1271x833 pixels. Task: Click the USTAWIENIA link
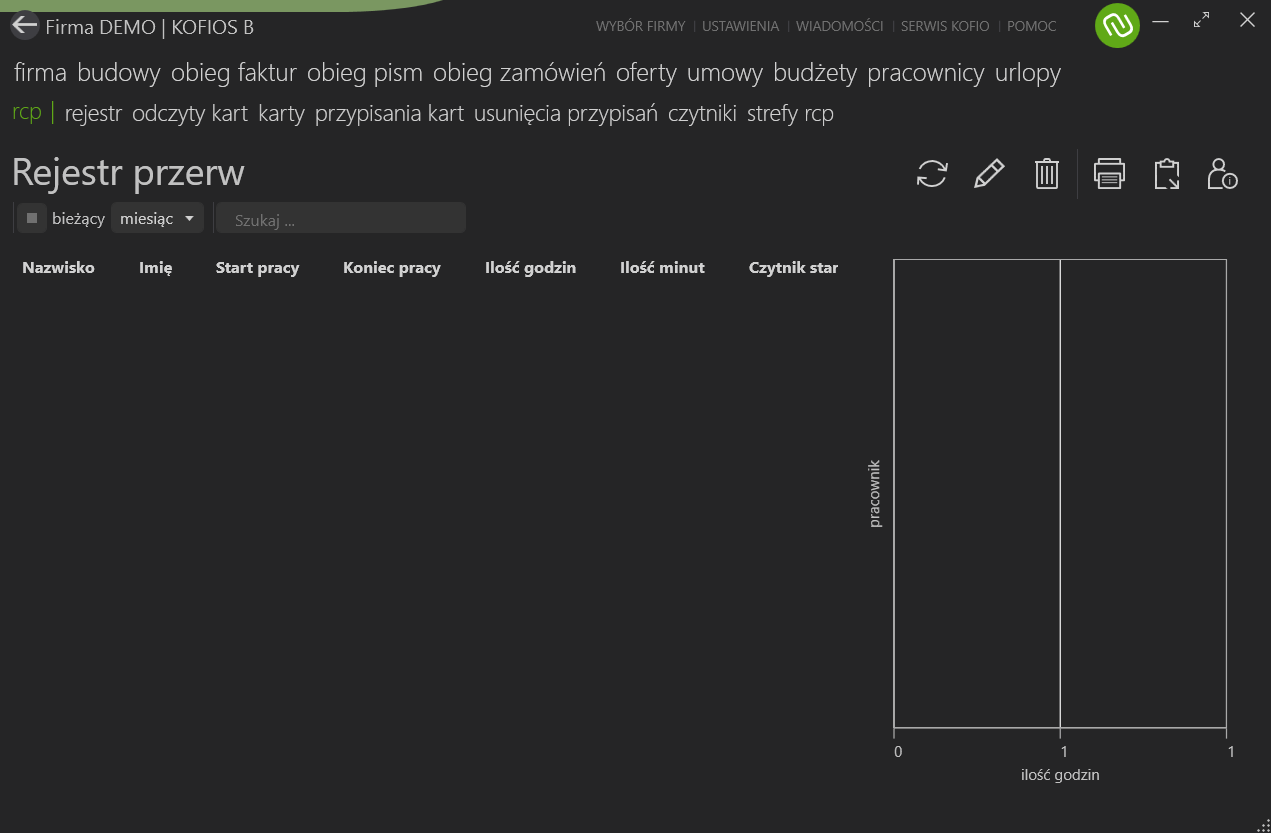tap(740, 26)
